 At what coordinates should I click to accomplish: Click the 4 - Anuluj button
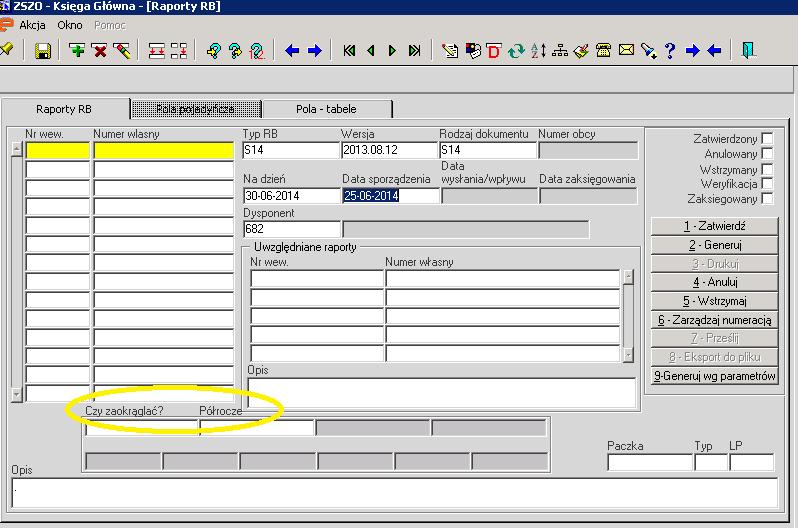point(715,282)
